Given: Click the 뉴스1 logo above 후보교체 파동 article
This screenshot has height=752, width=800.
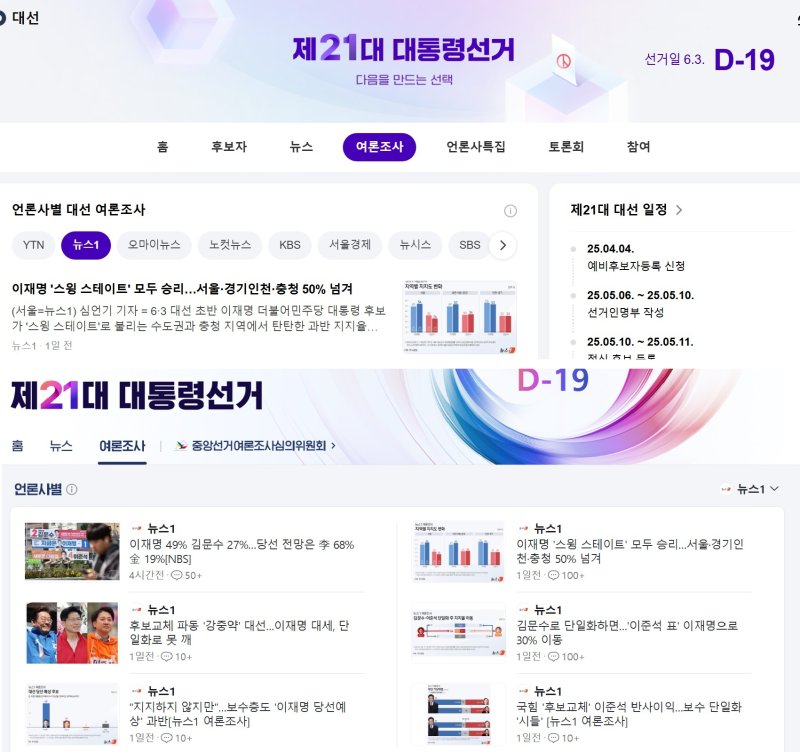Looking at the screenshot, I should 136,609.
